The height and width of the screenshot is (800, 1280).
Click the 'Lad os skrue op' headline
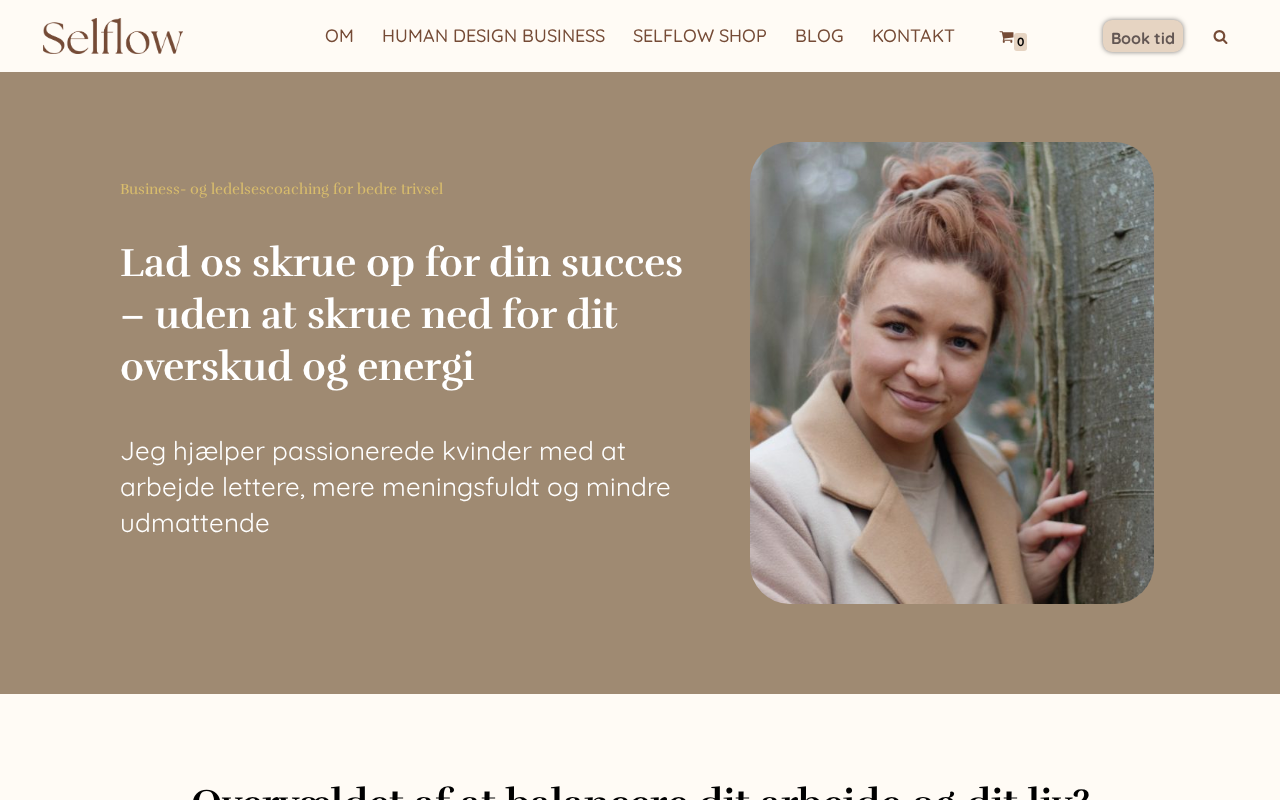tap(401, 314)
